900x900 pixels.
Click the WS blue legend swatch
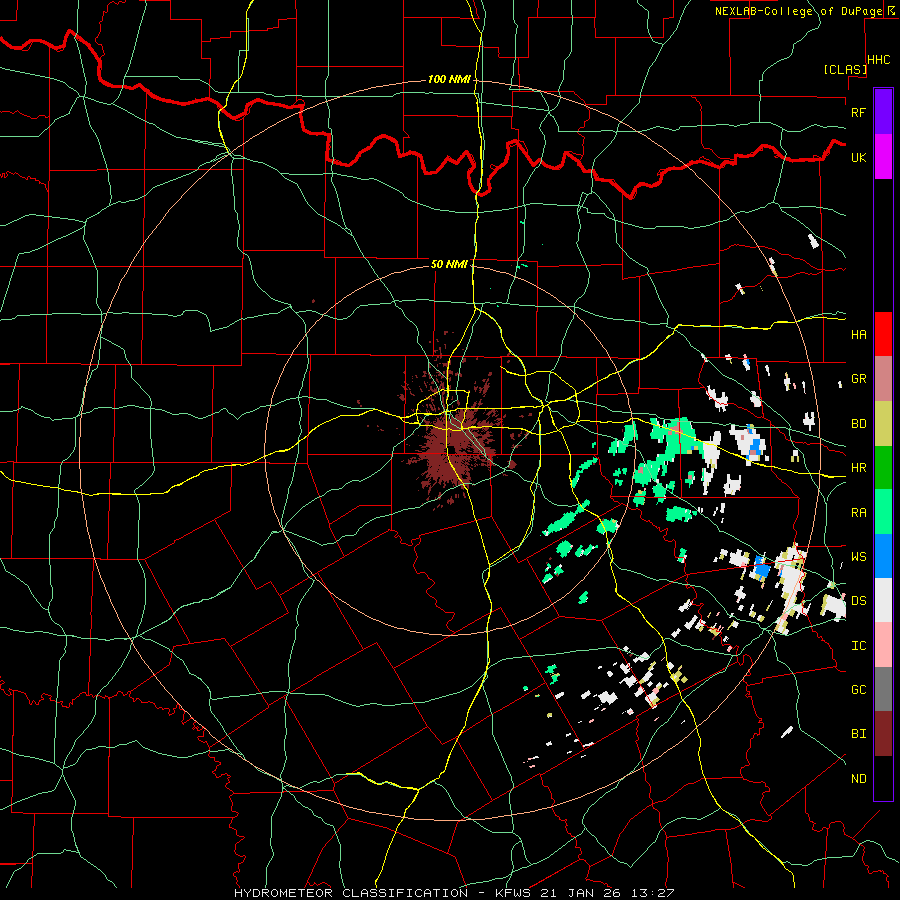click(x=883, y=556)
